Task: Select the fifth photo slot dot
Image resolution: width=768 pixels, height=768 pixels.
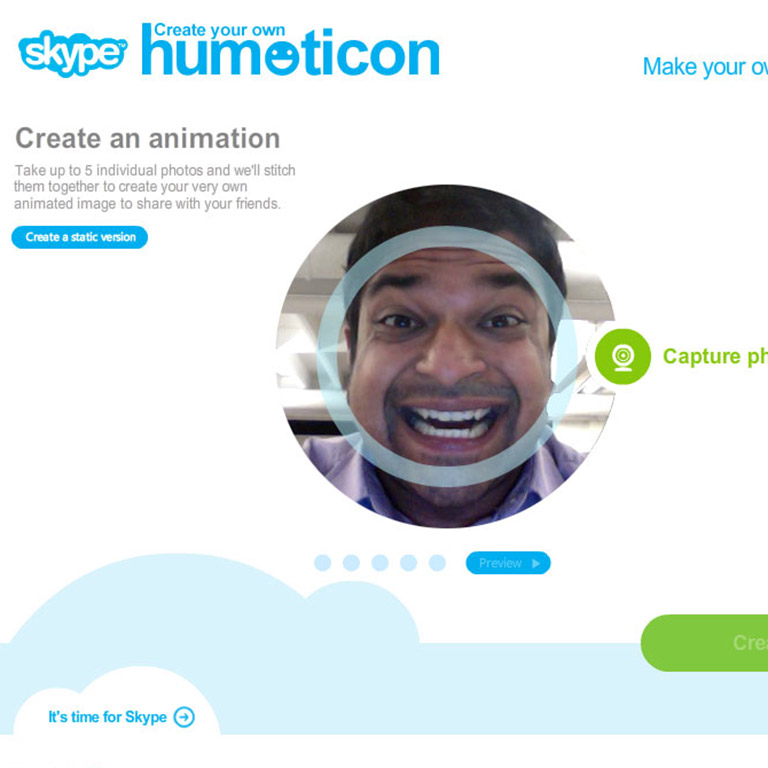Action: 437,563
